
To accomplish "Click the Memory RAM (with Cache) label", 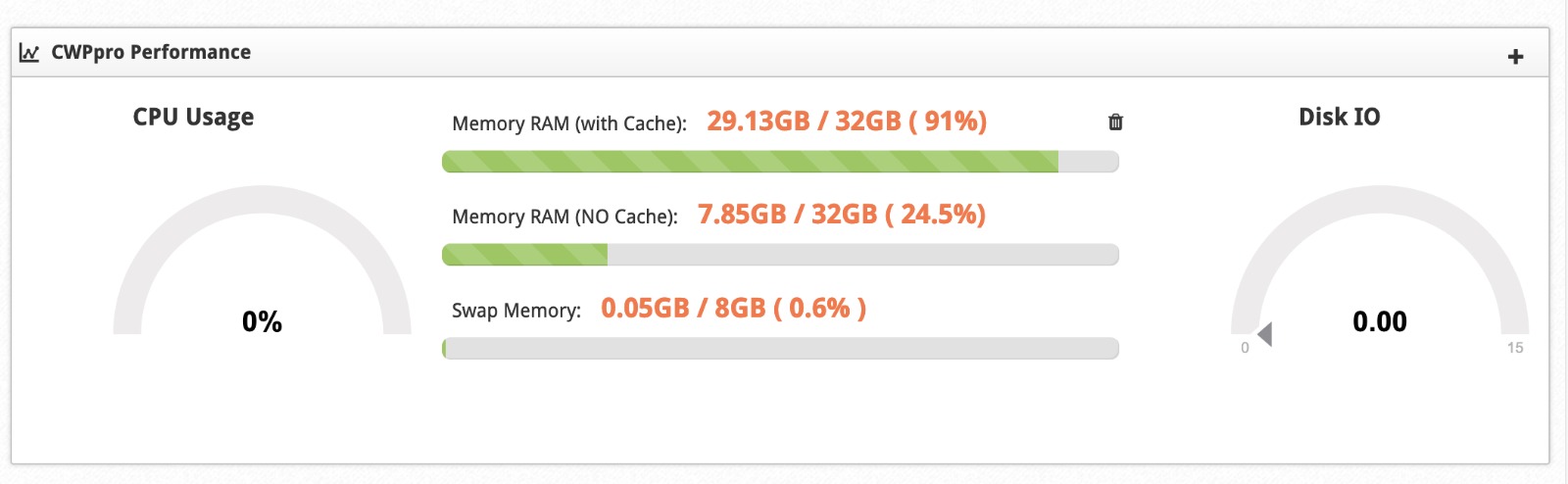I will coord(569,124).
